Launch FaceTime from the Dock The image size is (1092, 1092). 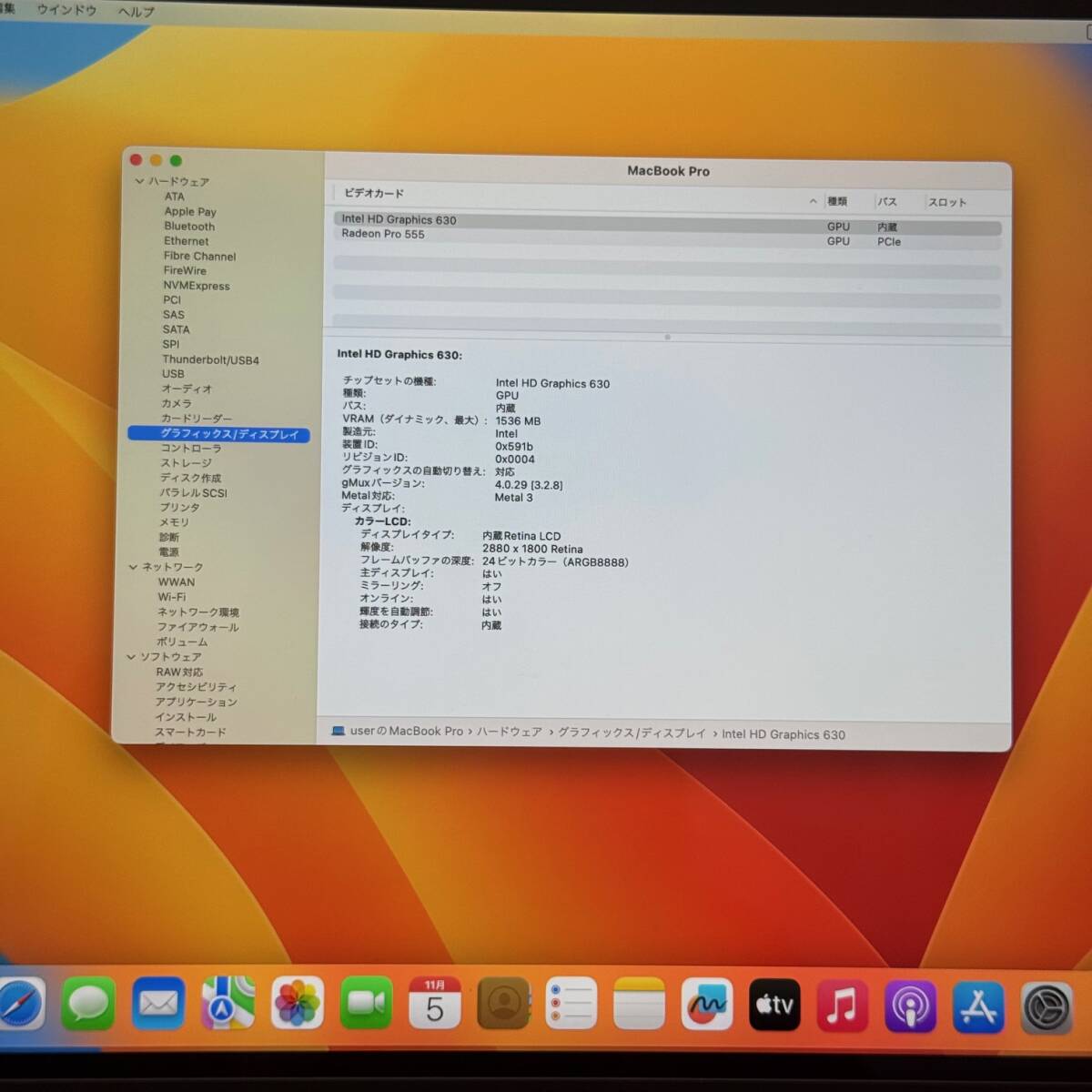(x=367, y=1004)
